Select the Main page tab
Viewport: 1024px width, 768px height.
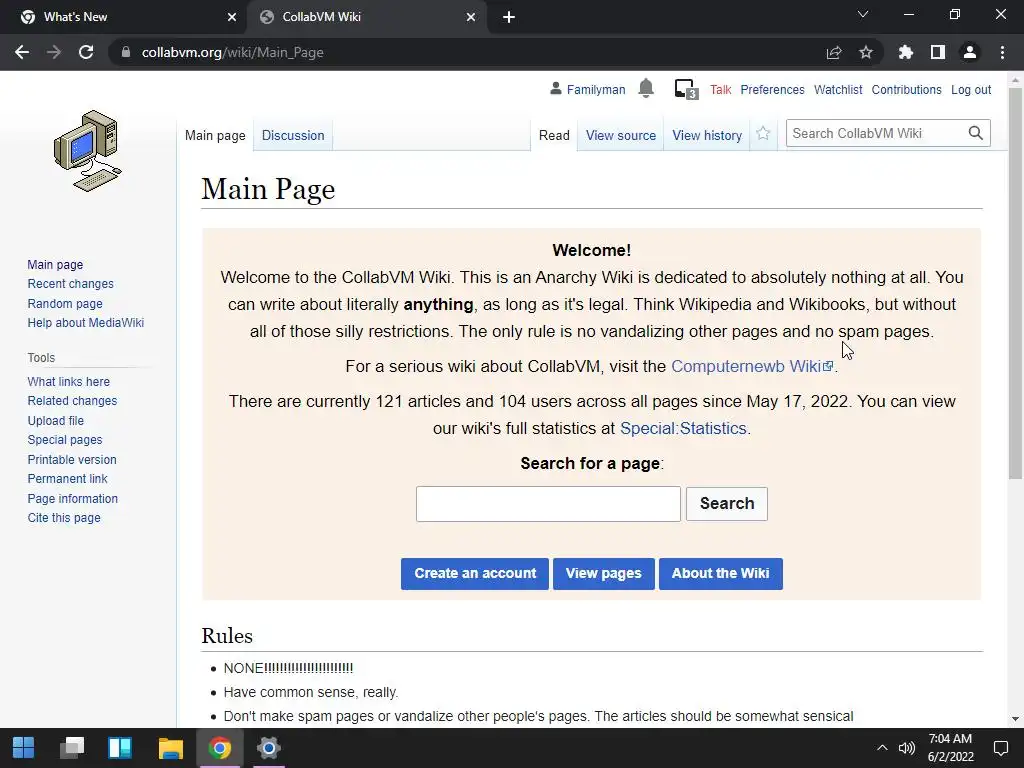pyautogui.click(x=215, y=135)
